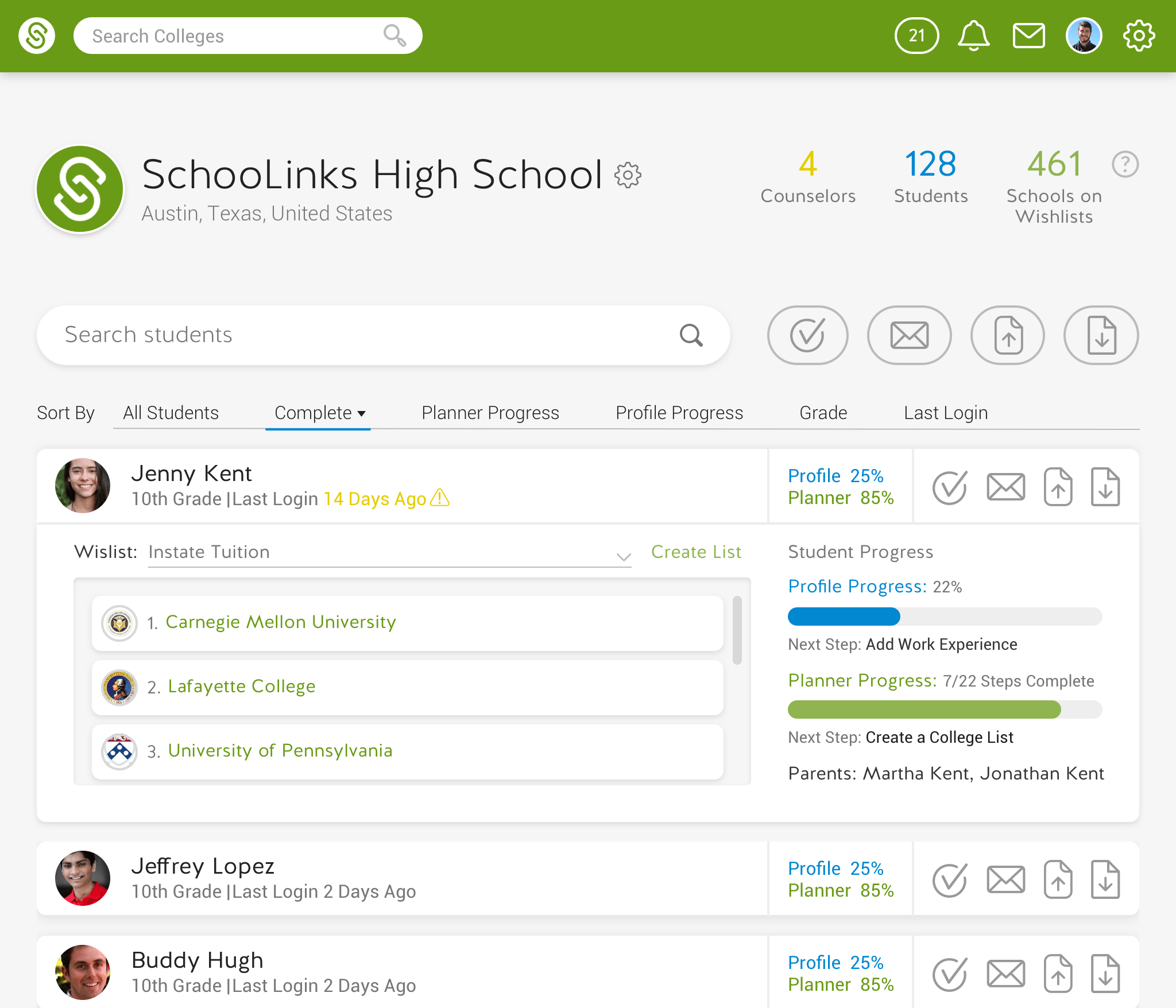Download document for Jeffrey Lopez
The height and width of the screenshot is (1008, 1176).
(x=1105, y=879)
